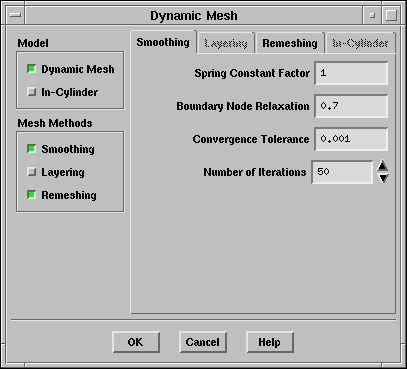Toggle the Dynamic Mesh model checkbox
Screen dimensions: 407x369
[32, 69]
